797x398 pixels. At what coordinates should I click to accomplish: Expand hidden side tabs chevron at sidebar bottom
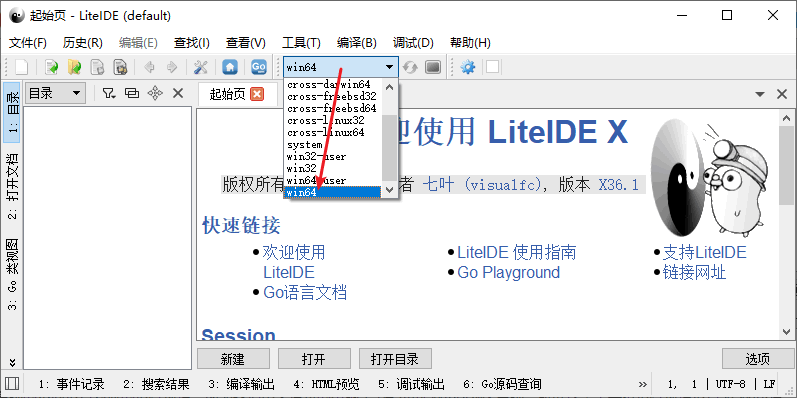(x=12, y=363)
